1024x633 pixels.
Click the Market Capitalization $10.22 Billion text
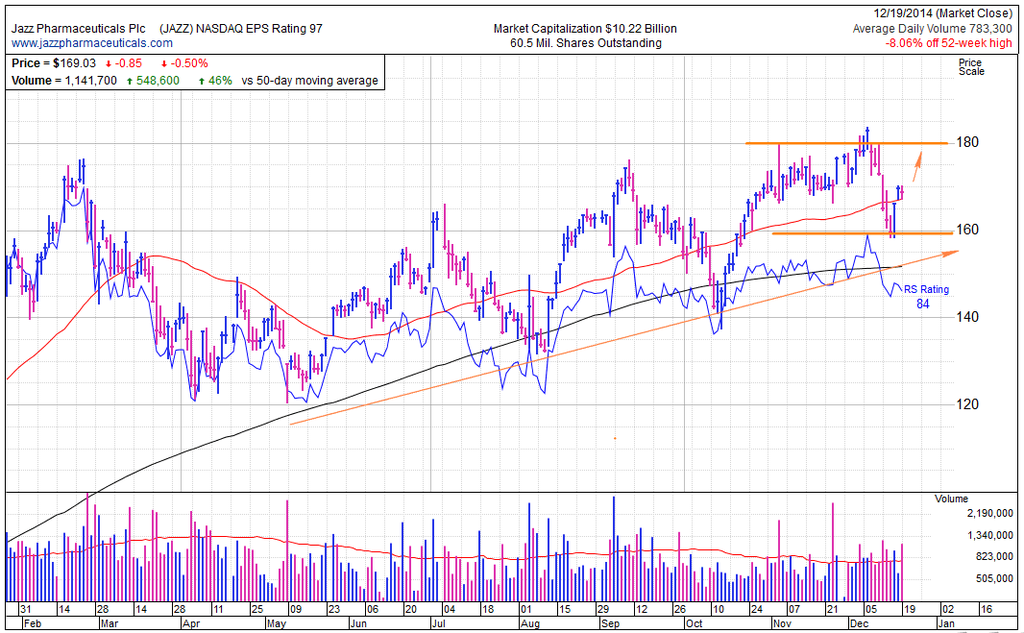(x=584, y=29)
